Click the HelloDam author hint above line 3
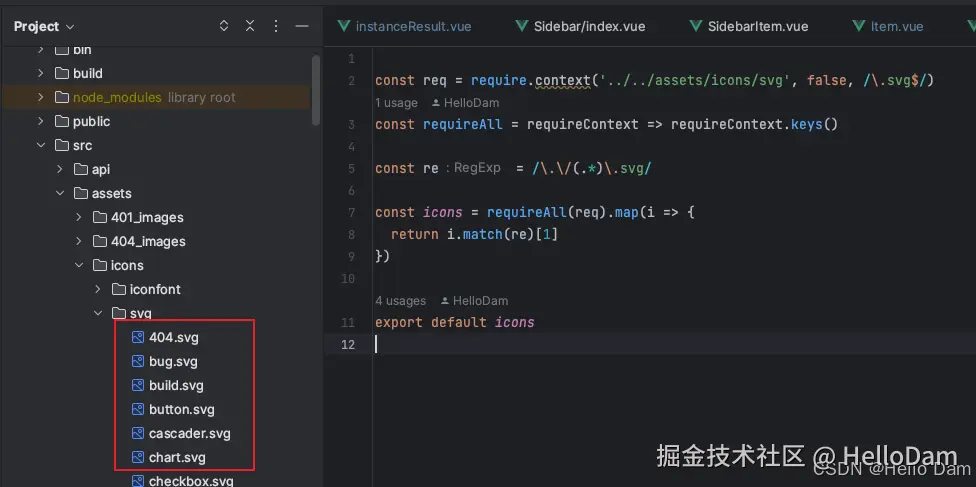 pyautogui.click(x=466, y=103)
